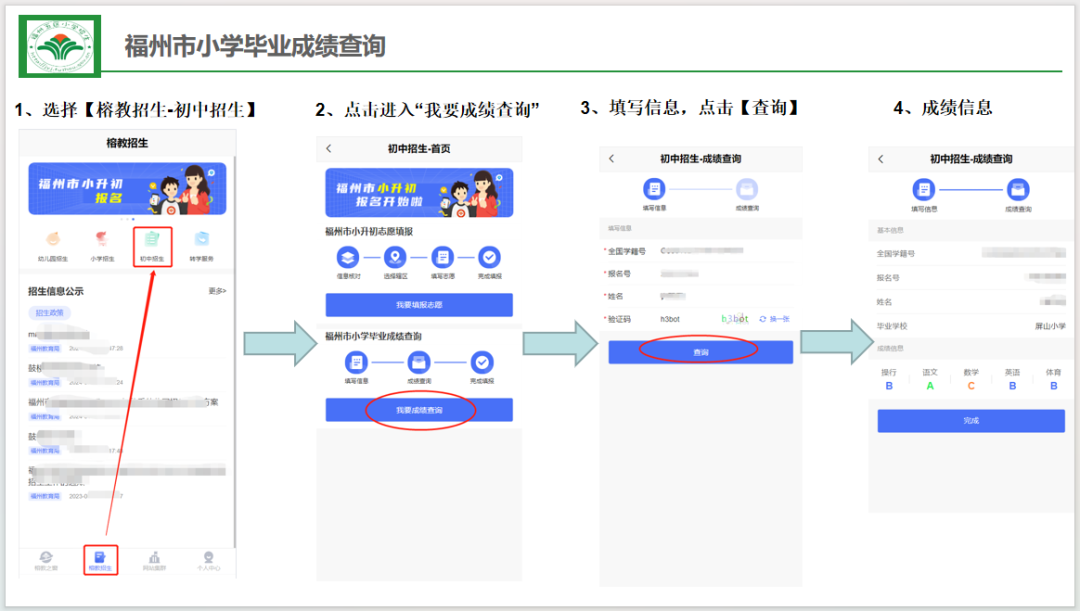Click 数学 grade C
The width and height of the screenshot is (1080, 611).
[971, 386]
